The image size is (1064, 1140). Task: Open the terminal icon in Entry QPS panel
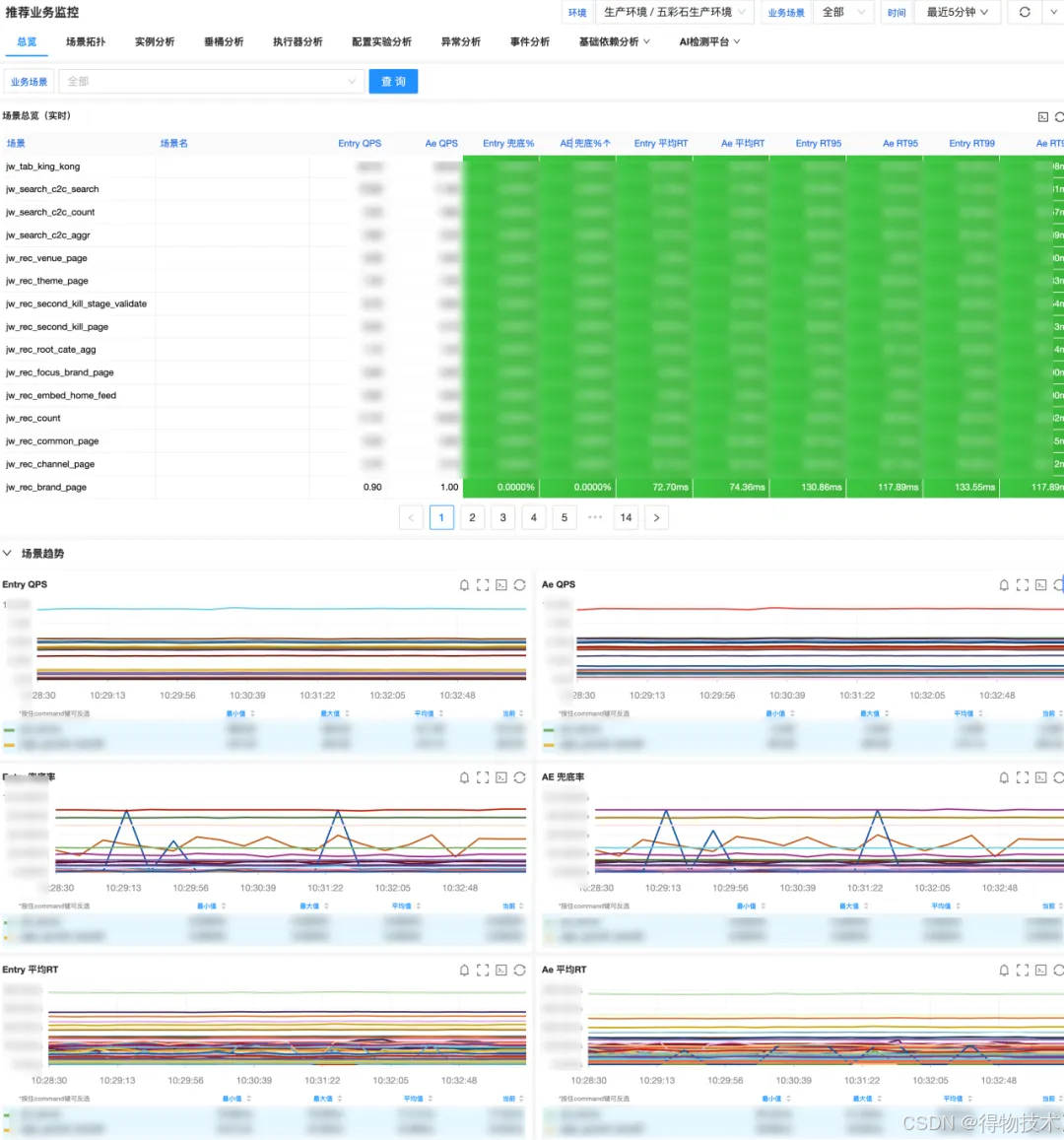tap(501, 585)
